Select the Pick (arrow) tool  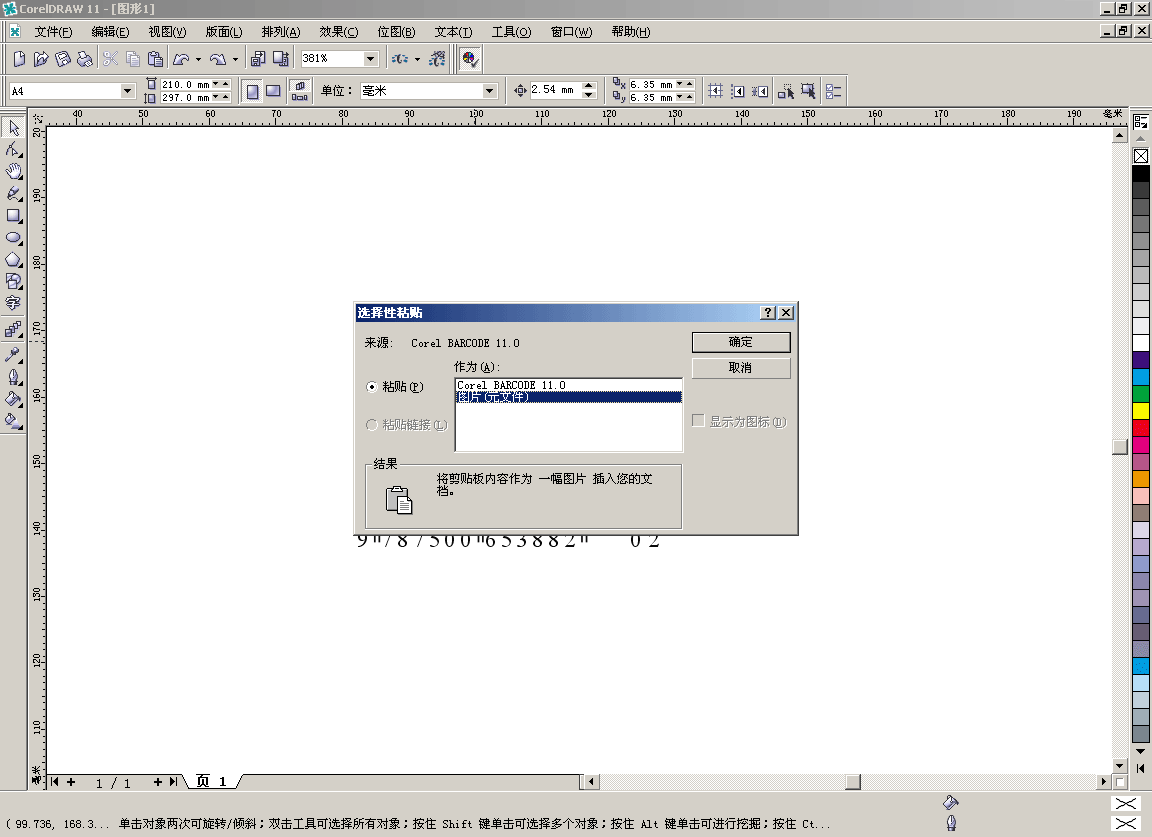click(13, 128)
